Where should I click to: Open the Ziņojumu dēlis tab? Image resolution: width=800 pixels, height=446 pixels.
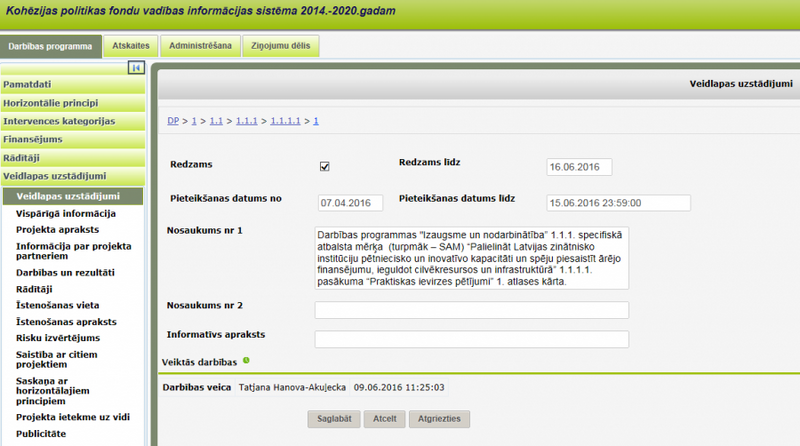pos(281,45)
